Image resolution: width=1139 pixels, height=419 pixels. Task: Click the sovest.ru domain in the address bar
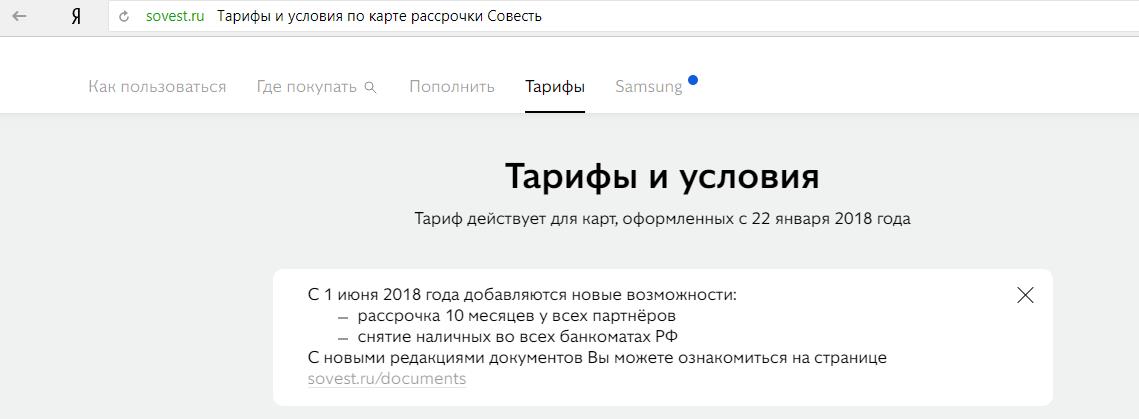tap(175, 16)
